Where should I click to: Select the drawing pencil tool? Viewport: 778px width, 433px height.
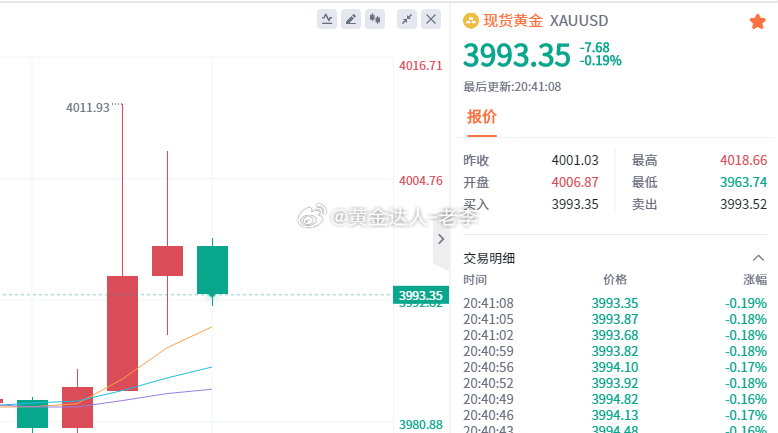point(351,19)
